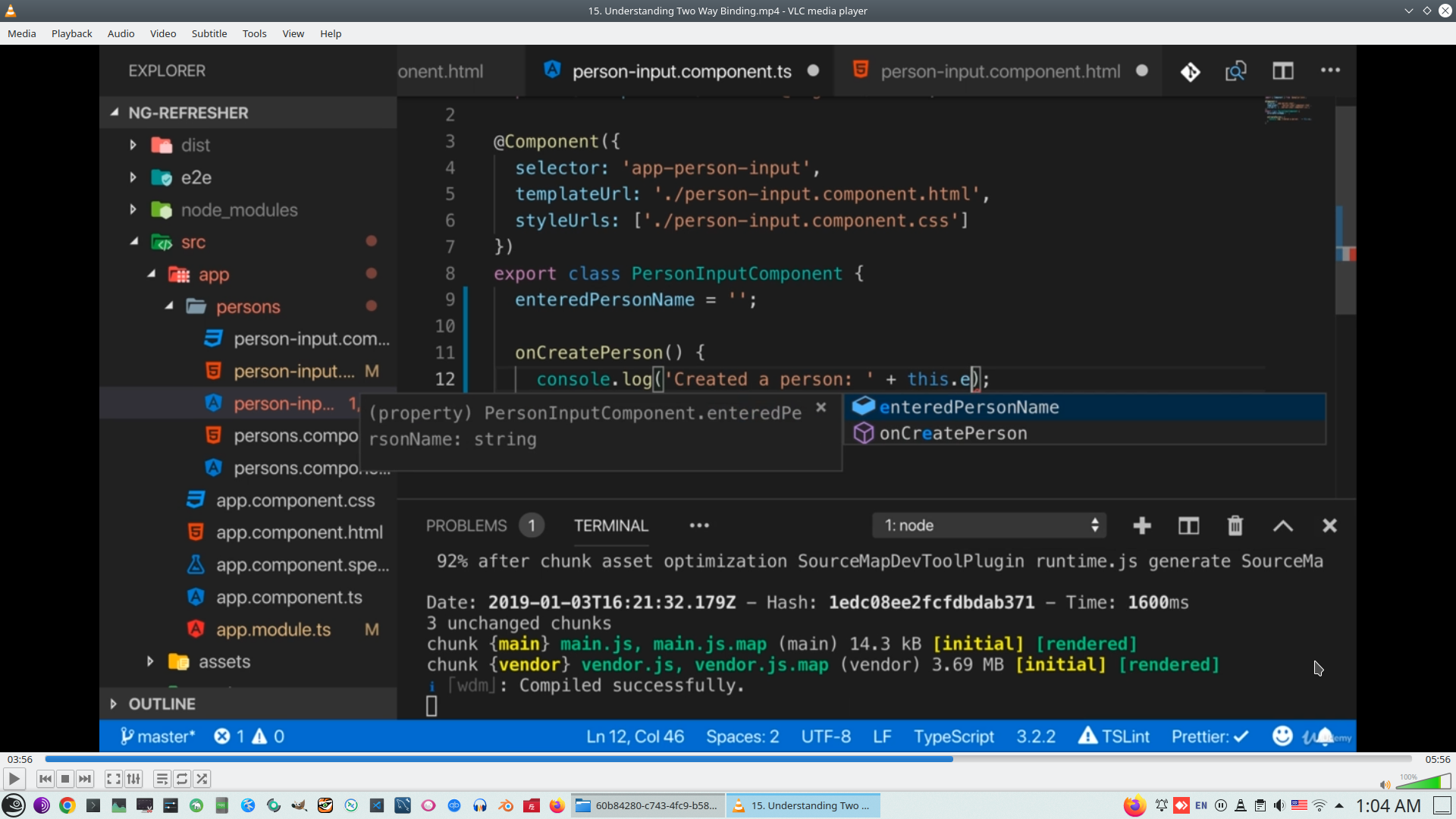
Task: Toggle fullscreen video mode
Action: (113, 779)
